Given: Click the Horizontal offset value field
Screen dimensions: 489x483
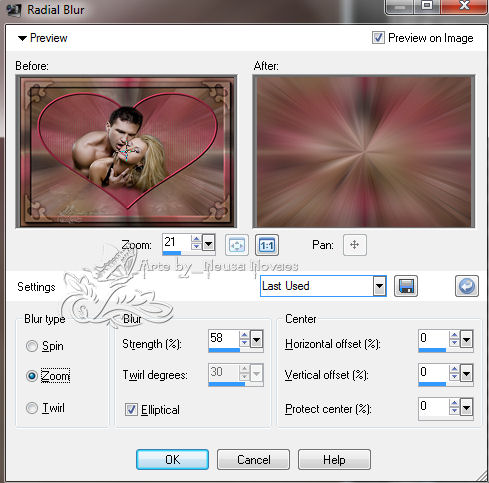Looking at the screenshot, I should [x=434, y=338].
